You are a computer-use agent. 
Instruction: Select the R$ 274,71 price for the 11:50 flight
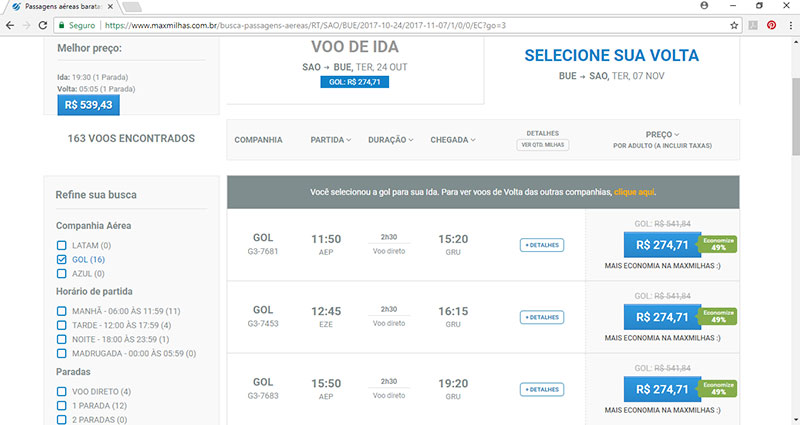tap(662, 245)
